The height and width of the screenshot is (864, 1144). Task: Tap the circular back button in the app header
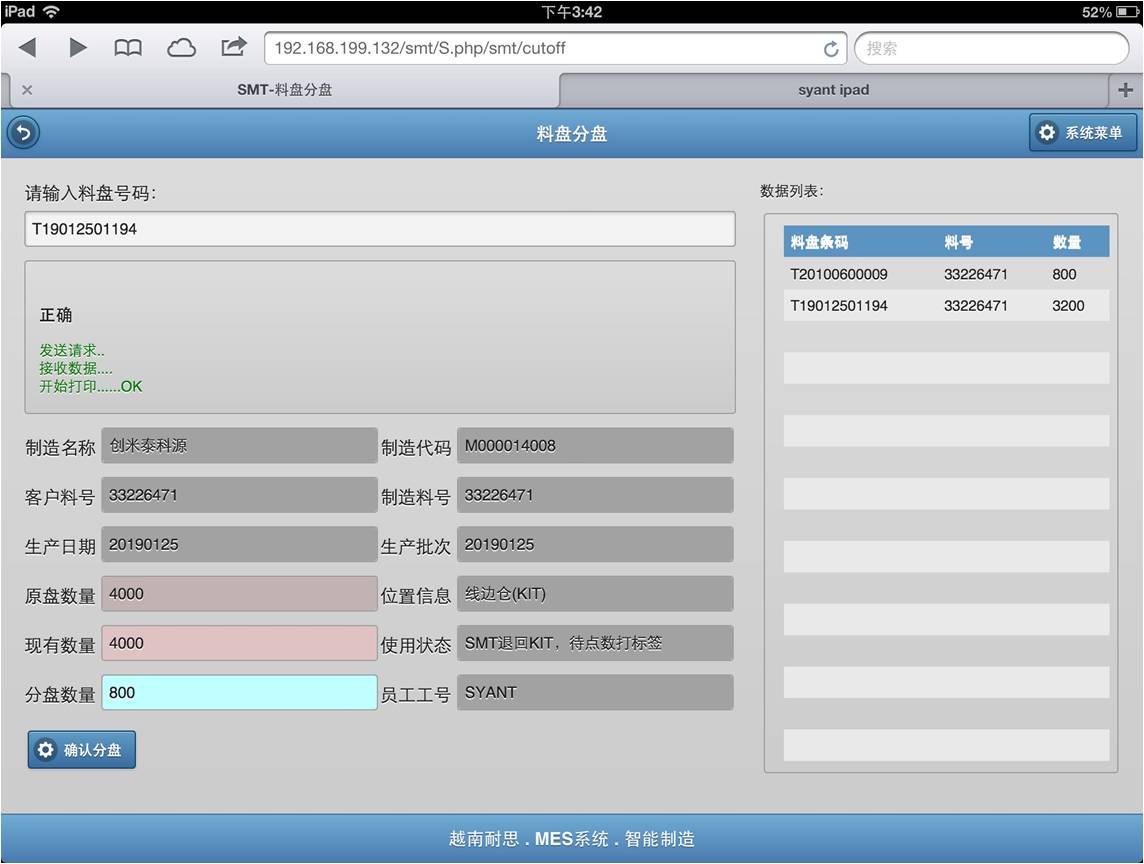tap(23, 133)
